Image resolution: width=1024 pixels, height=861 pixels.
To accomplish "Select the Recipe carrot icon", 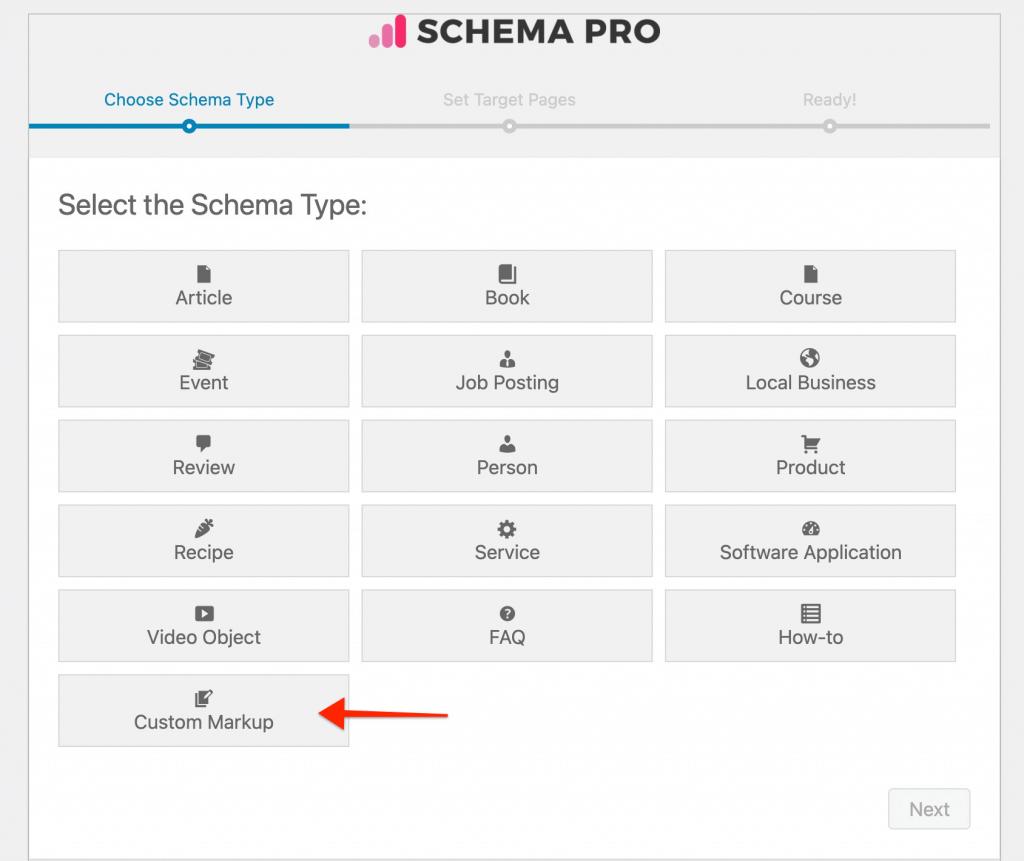I will (203, 528).
